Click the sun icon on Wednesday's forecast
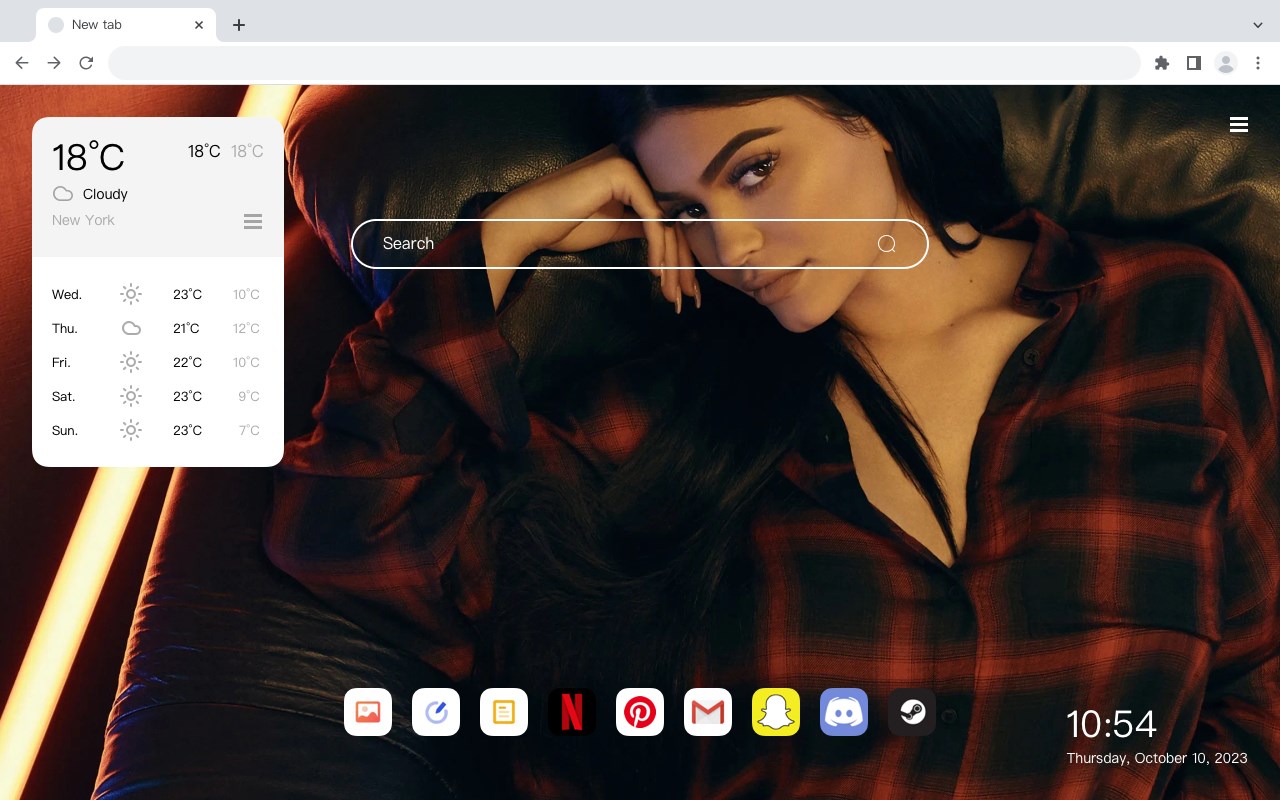Screen dimensions: 1280x800 coord(131,294)
